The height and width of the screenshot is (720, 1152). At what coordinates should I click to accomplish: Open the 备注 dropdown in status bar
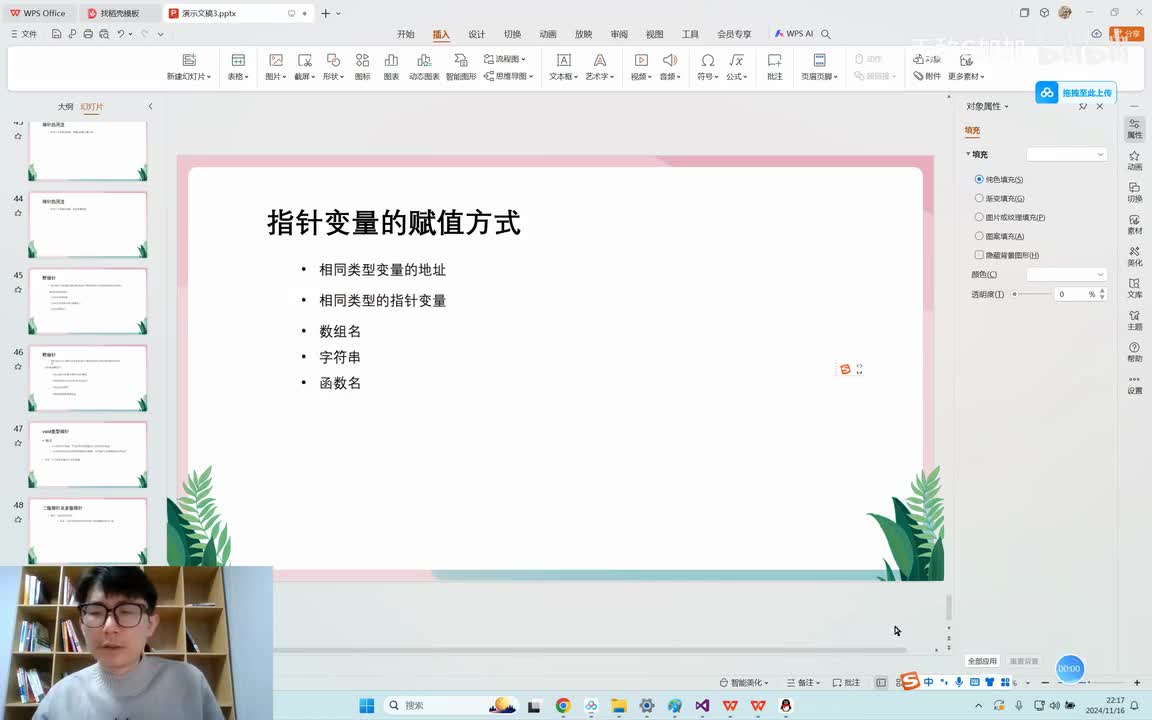coord(803,683)
